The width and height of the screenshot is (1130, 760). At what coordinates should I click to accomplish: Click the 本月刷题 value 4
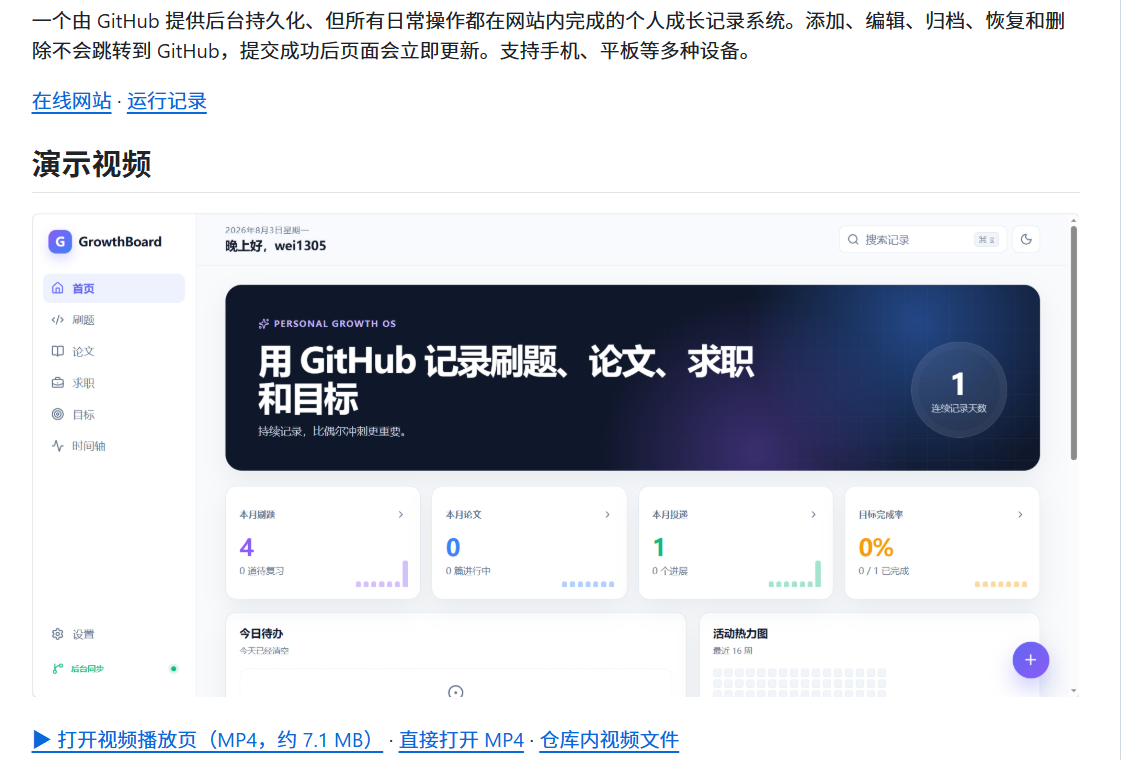point(246,547)
